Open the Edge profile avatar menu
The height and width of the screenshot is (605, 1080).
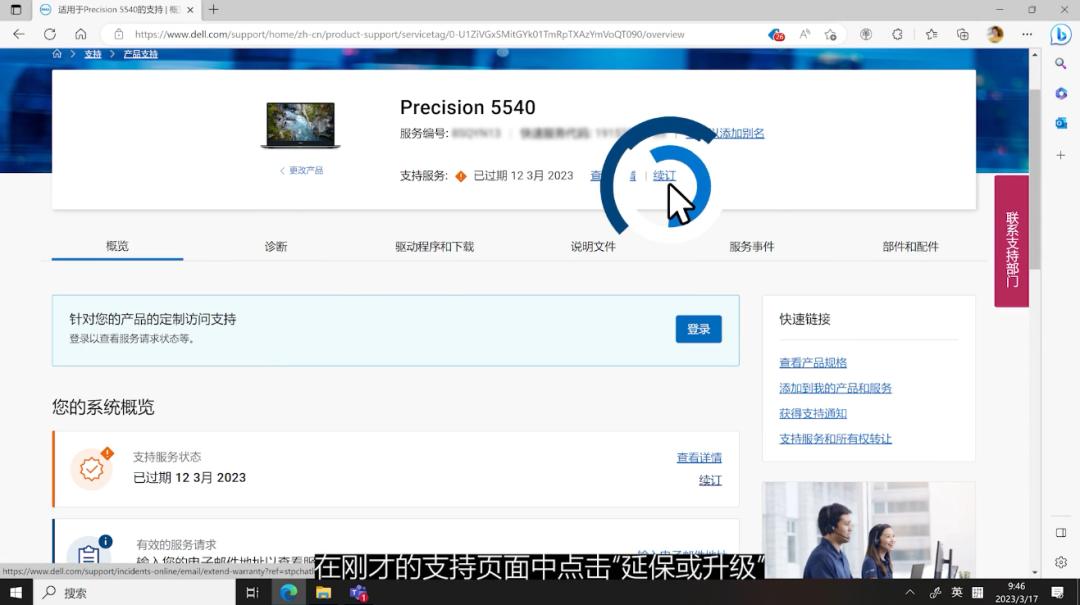coord(994,33)
